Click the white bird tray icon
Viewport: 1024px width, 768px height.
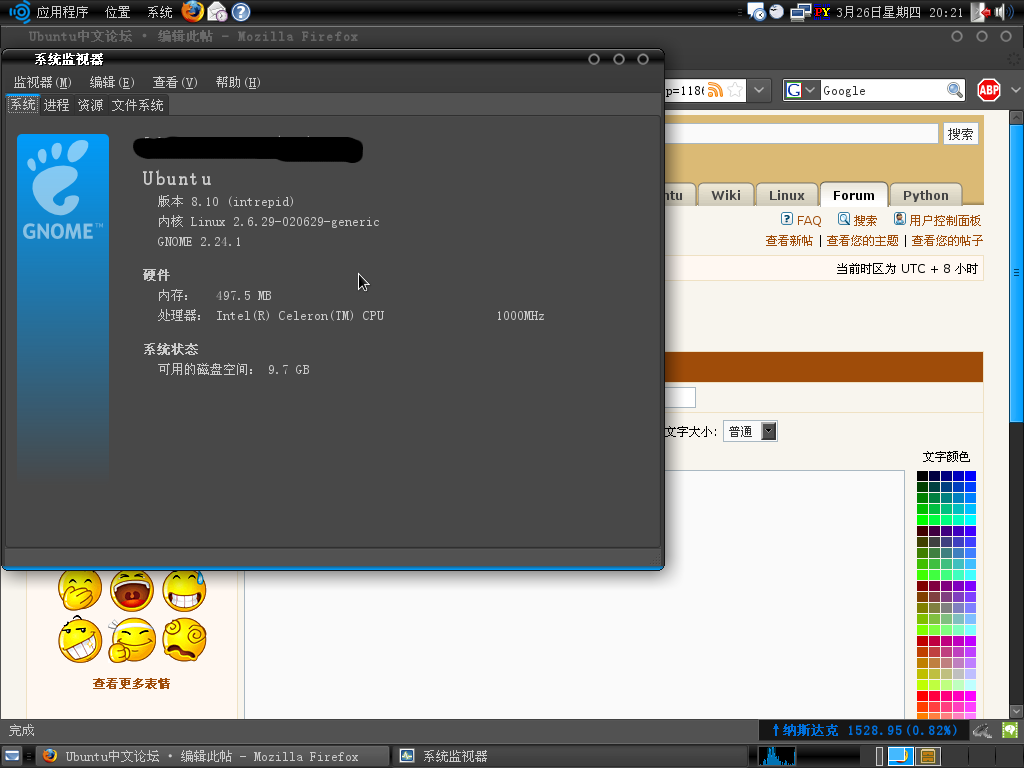[776, 11]
